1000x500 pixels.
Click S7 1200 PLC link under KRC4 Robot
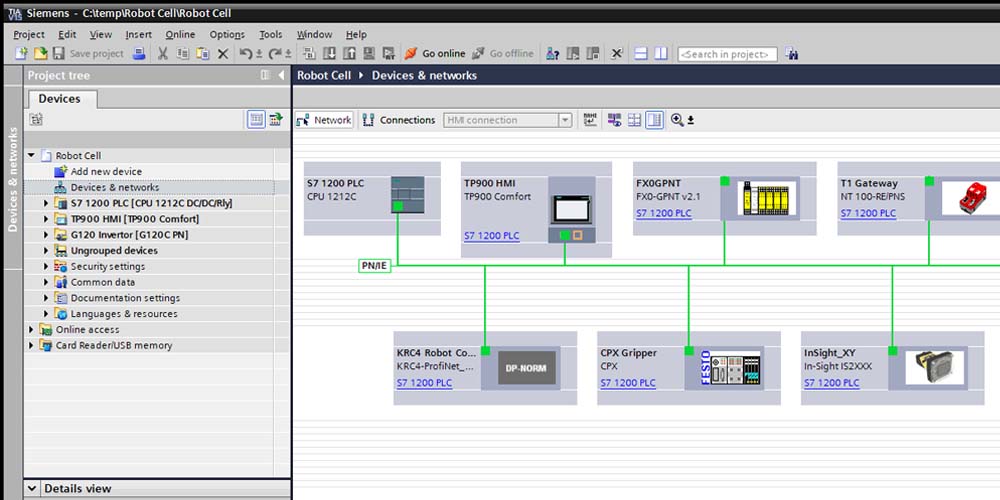(x=424, y=383)
